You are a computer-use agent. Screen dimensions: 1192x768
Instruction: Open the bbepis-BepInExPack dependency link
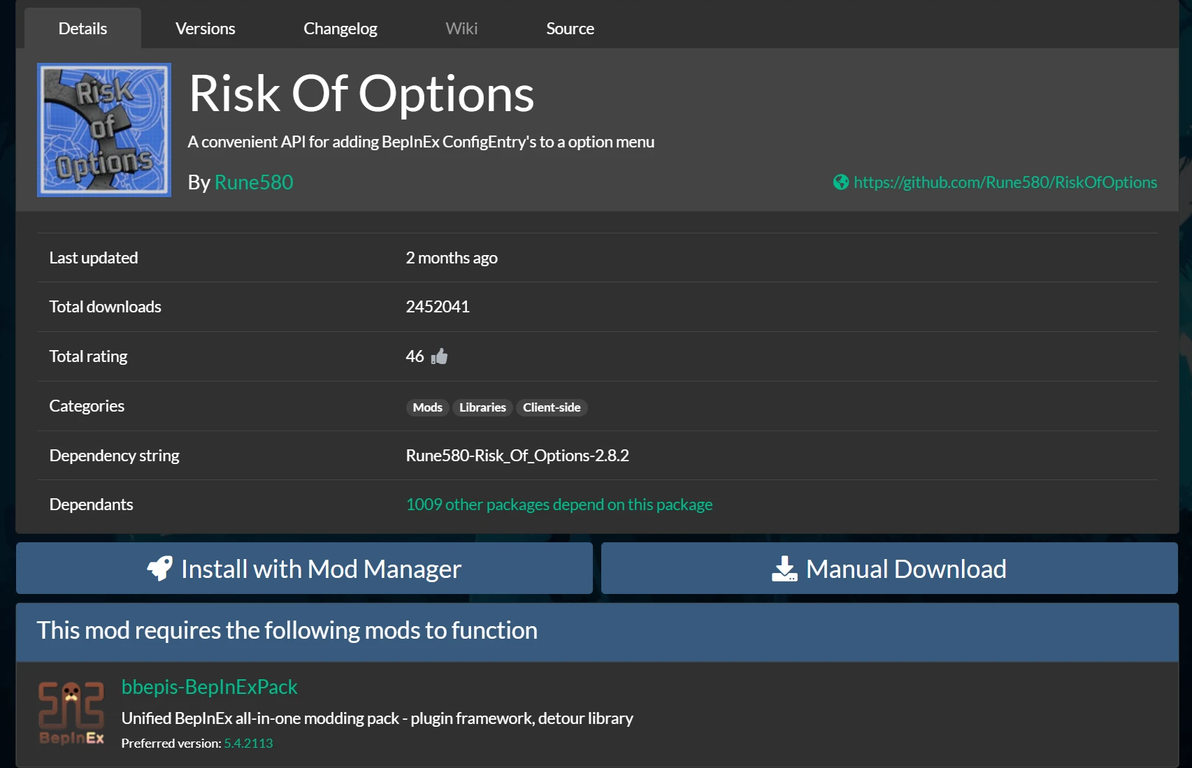click(x=209, y=687)
